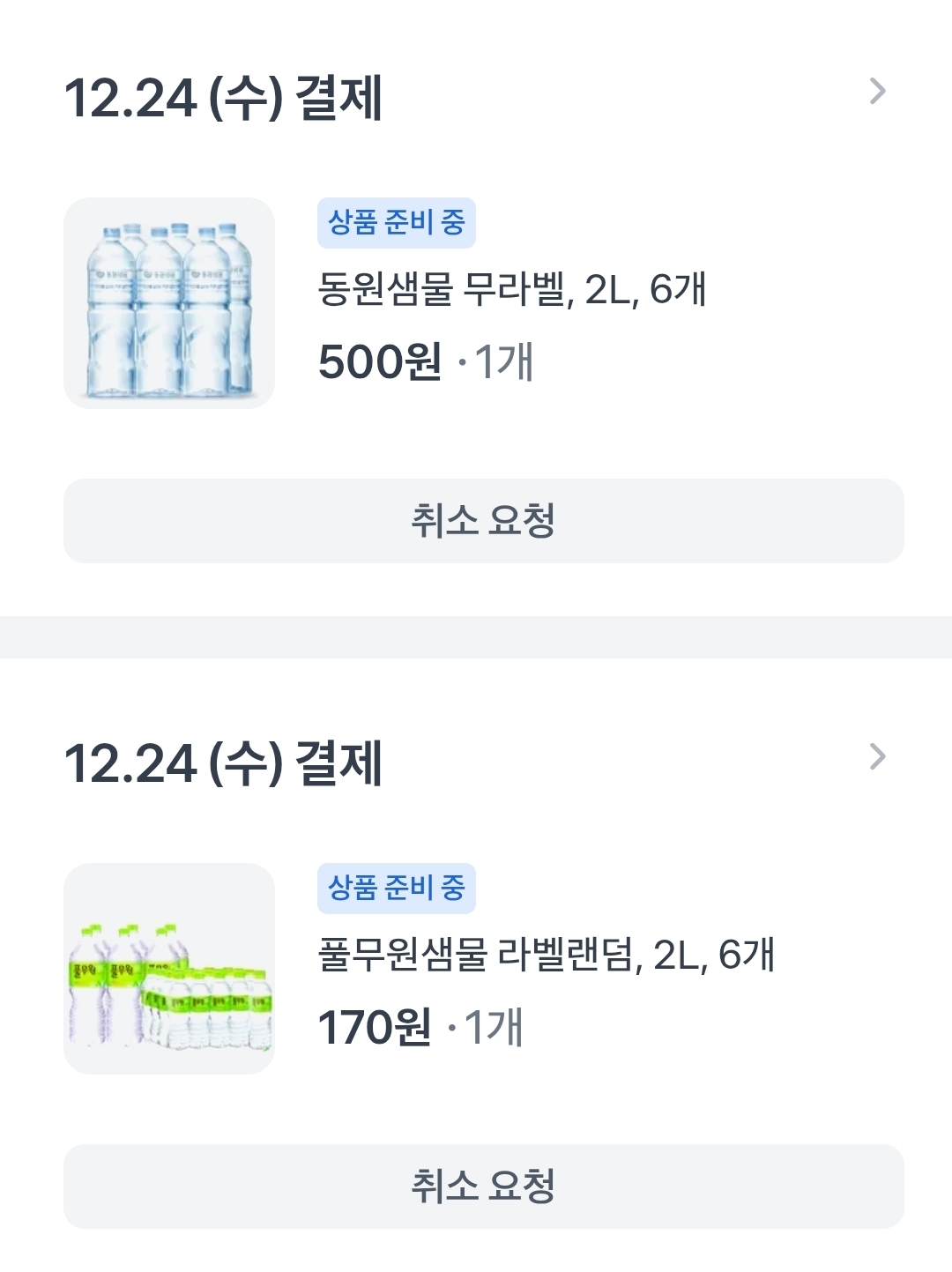This screenshot has height=1272, width=952.
Task: Tap 상품 준비 중 badge on 풀무원샘물 order
Action: click(396, 889)
